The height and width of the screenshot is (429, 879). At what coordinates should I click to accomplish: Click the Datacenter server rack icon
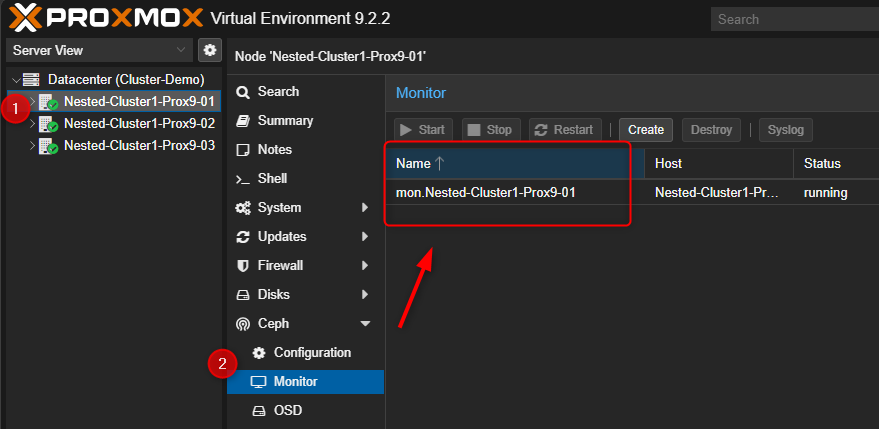click(x=31, y=80)
